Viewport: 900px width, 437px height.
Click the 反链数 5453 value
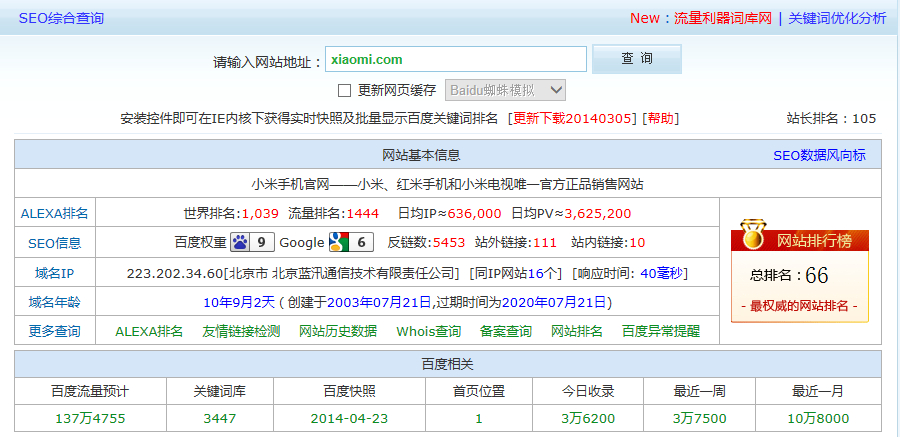click(449, 242)
